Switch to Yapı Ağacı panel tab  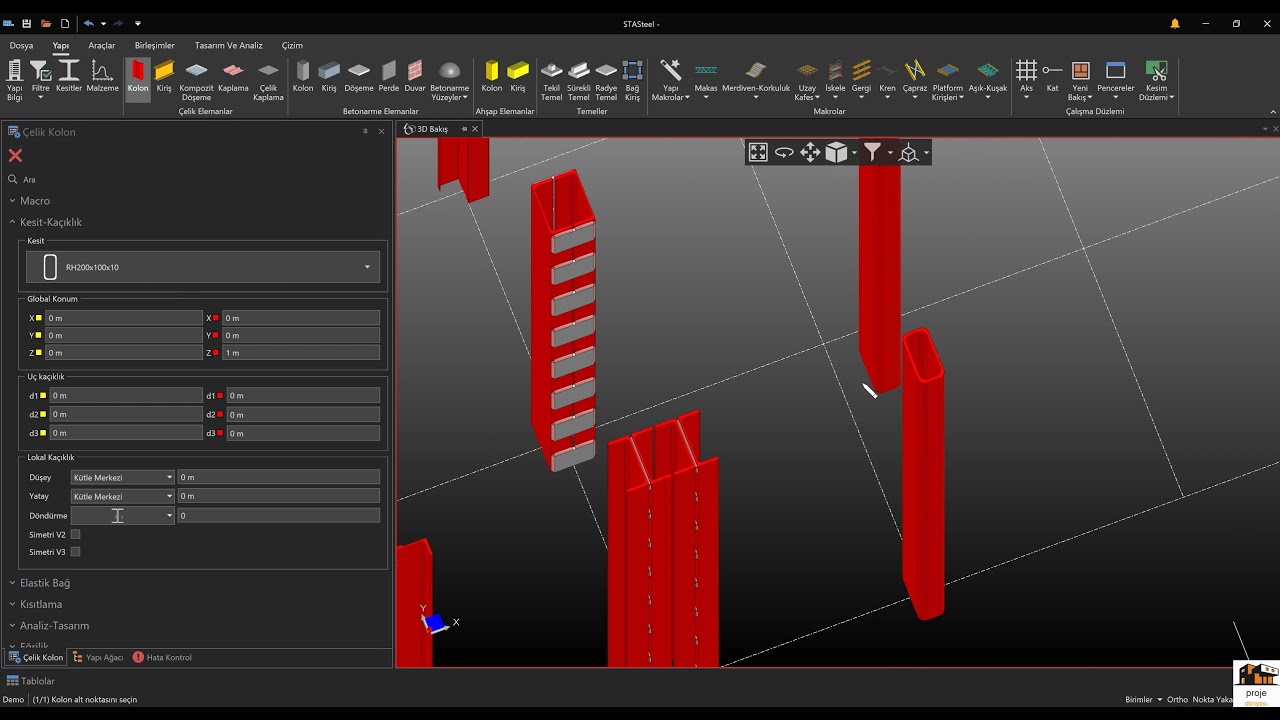pyautogui.click(x=98, y=657)
